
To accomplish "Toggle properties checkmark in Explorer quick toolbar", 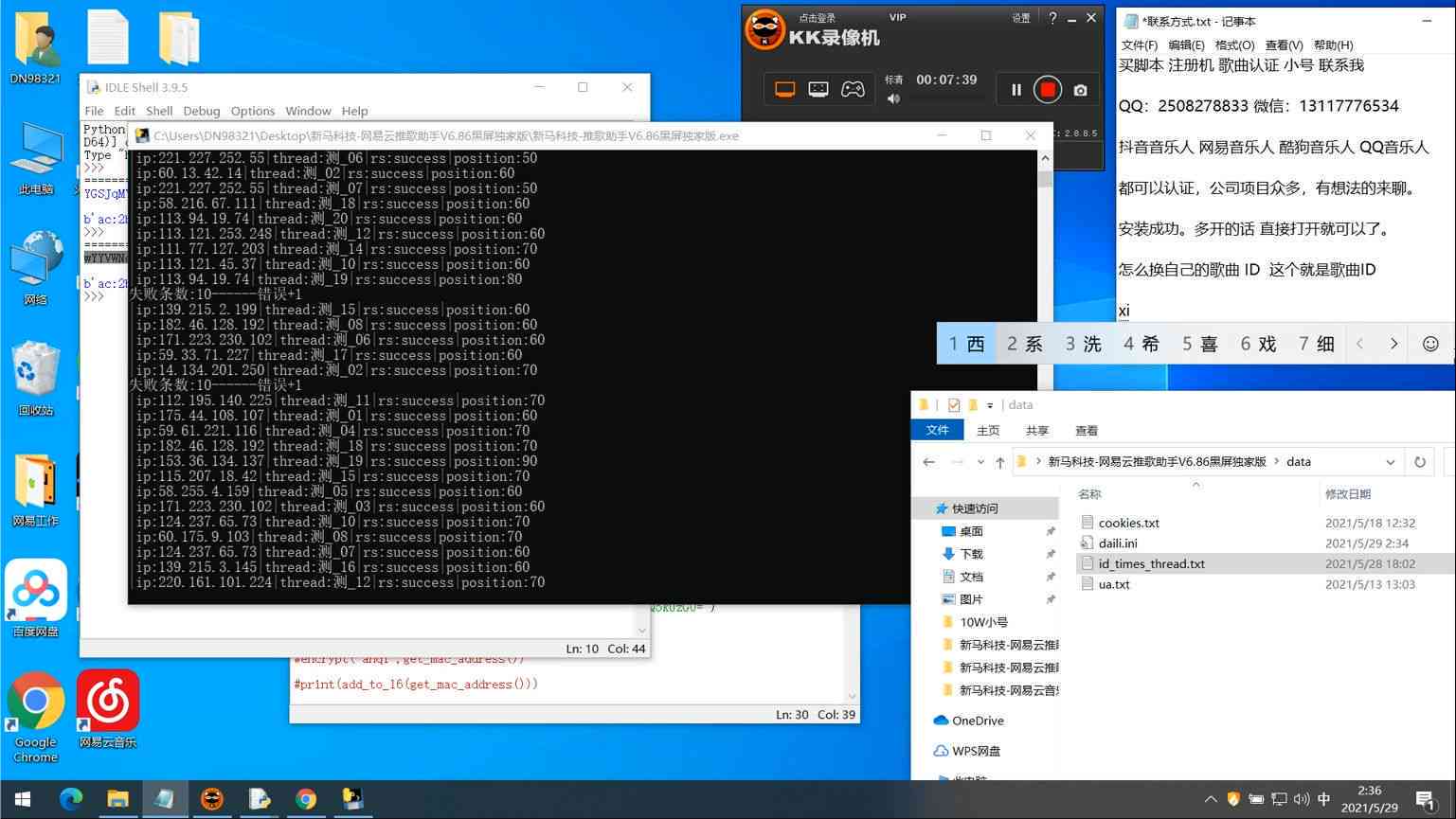I will click(953, 405).
